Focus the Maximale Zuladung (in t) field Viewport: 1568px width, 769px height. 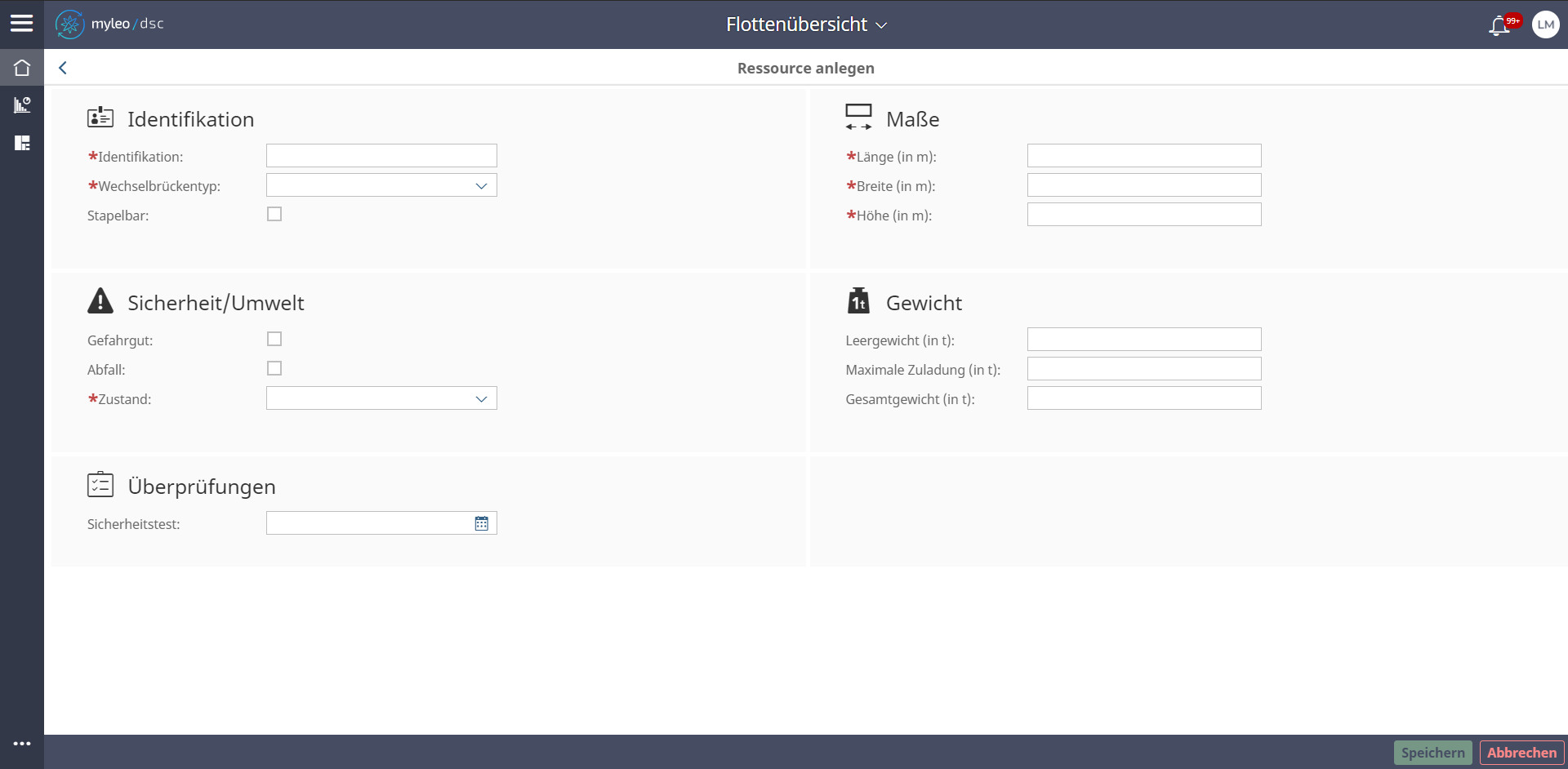click(1144, 369)
